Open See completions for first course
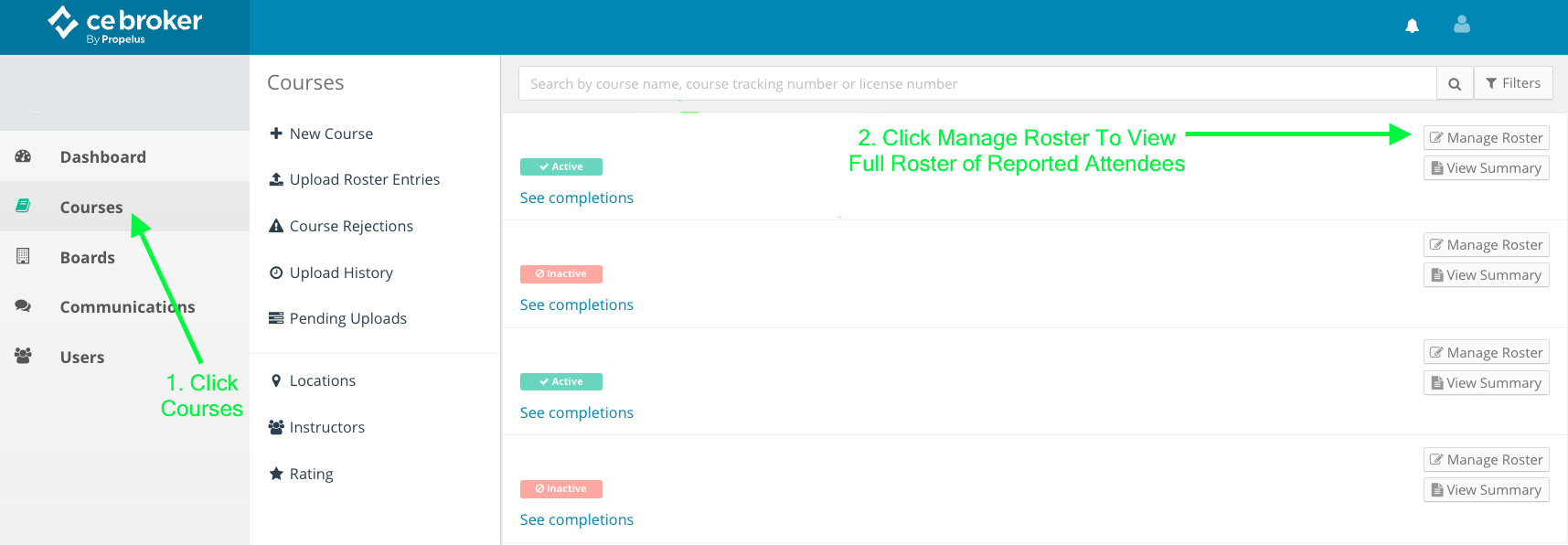The width and height of the screenshot is (1568, 545). [576, 198]
